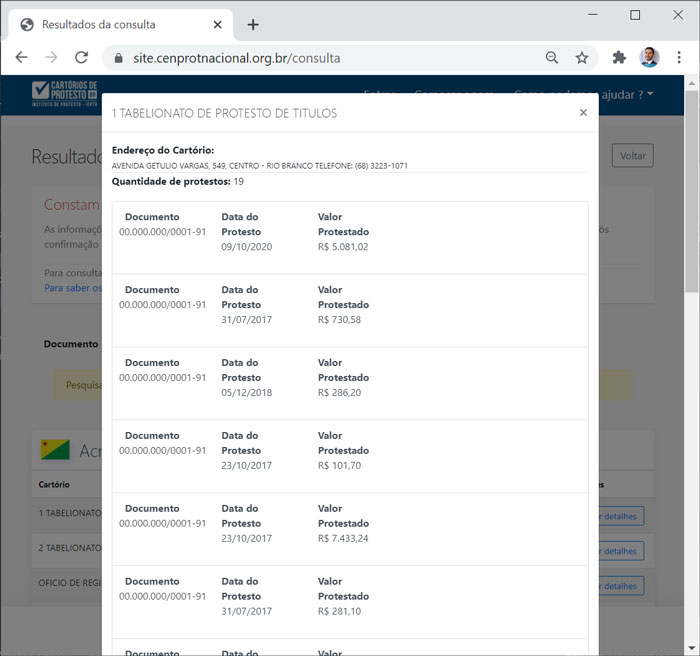Image resolution: width=700 pixels, height=656 pixels.
Task: Open a new browser tab
Action: 253,25
